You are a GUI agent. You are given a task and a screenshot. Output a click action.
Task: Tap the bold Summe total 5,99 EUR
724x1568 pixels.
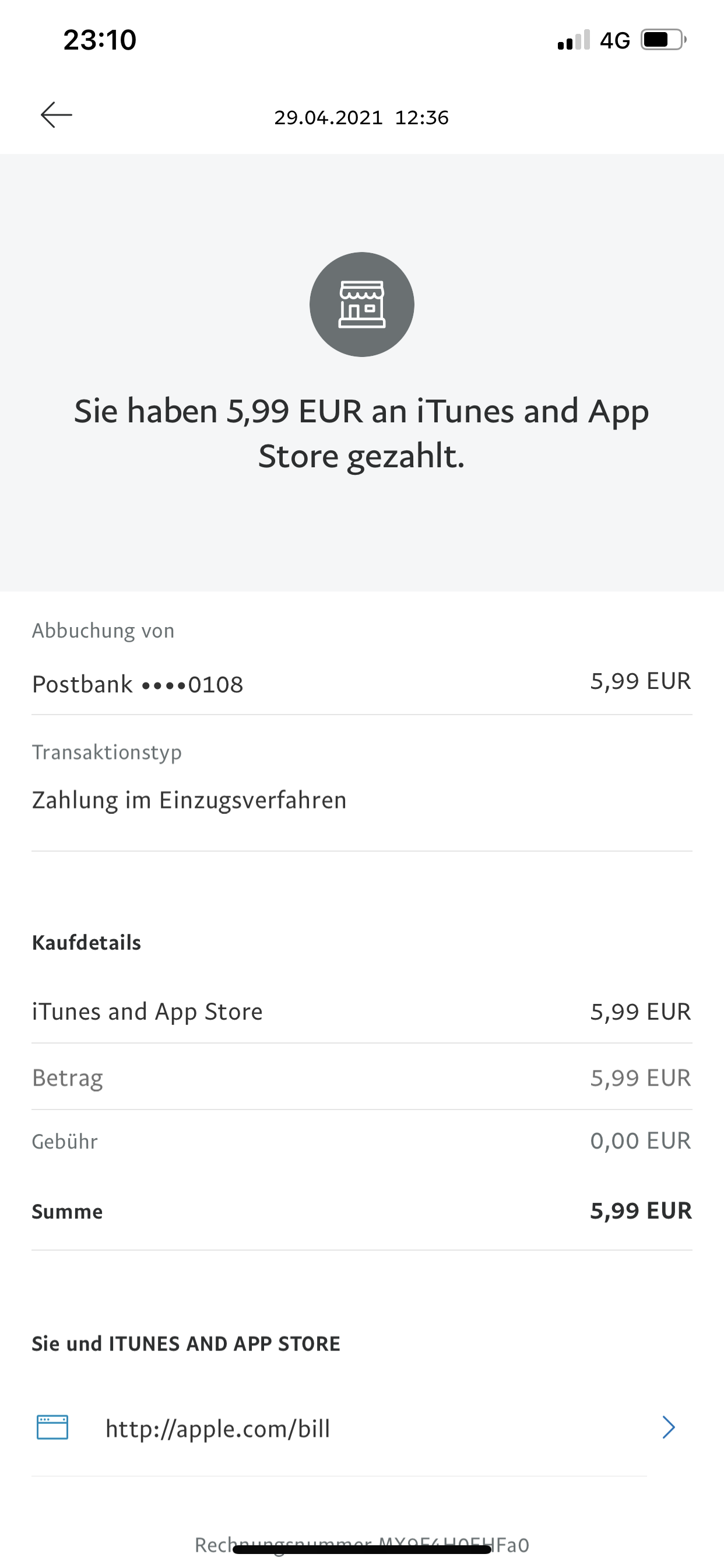641,1210
